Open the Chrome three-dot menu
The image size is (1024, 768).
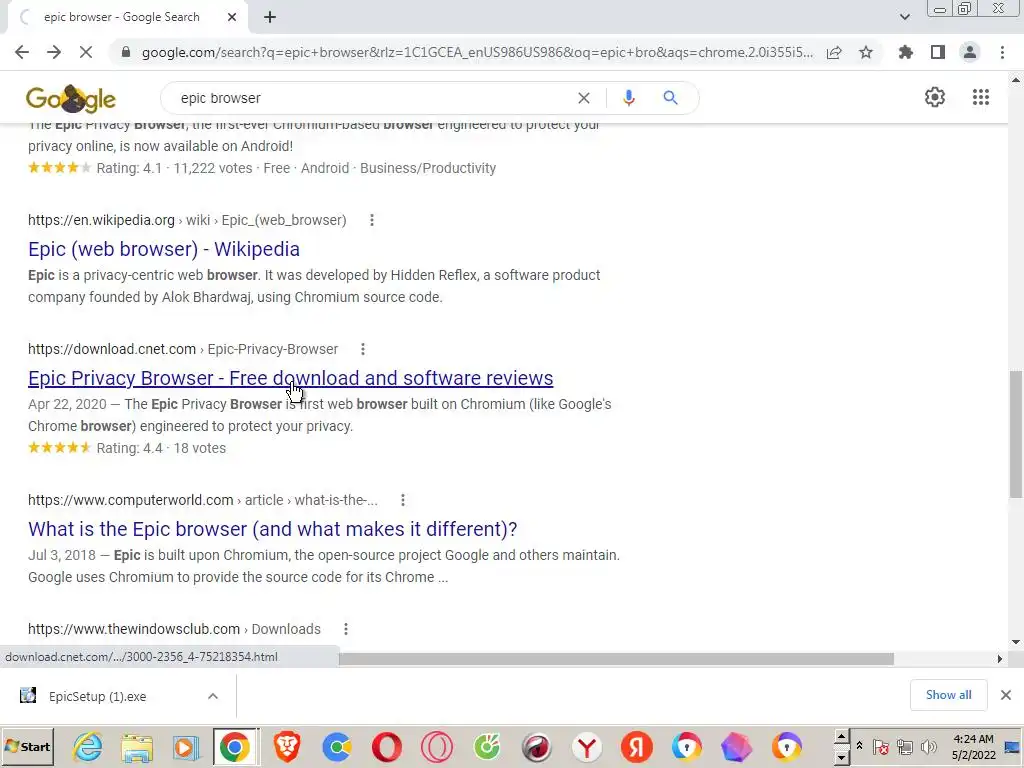pyautogui.click(x=1002, y=52)
